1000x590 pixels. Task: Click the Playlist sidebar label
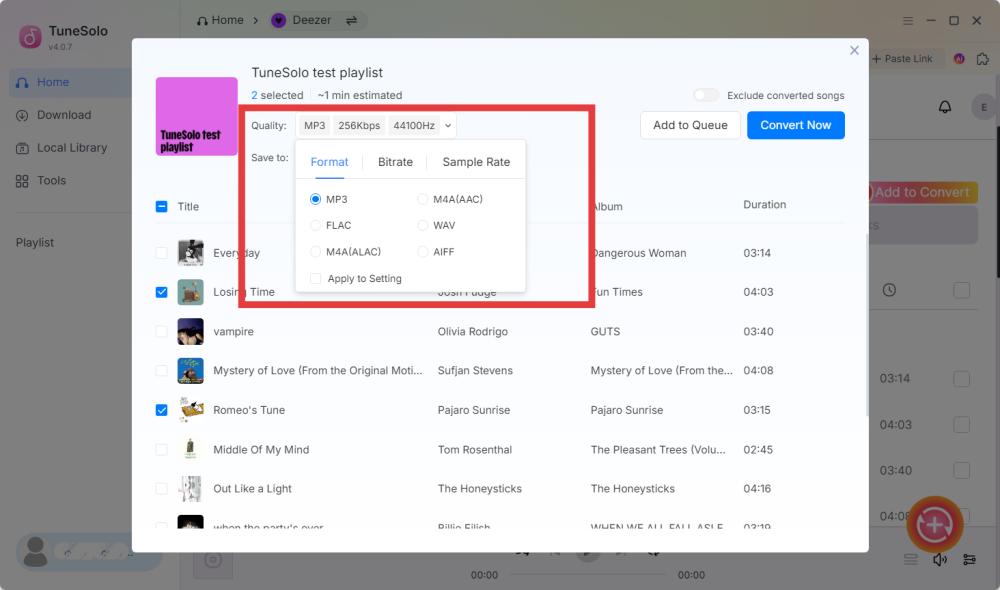click(35, 242)
